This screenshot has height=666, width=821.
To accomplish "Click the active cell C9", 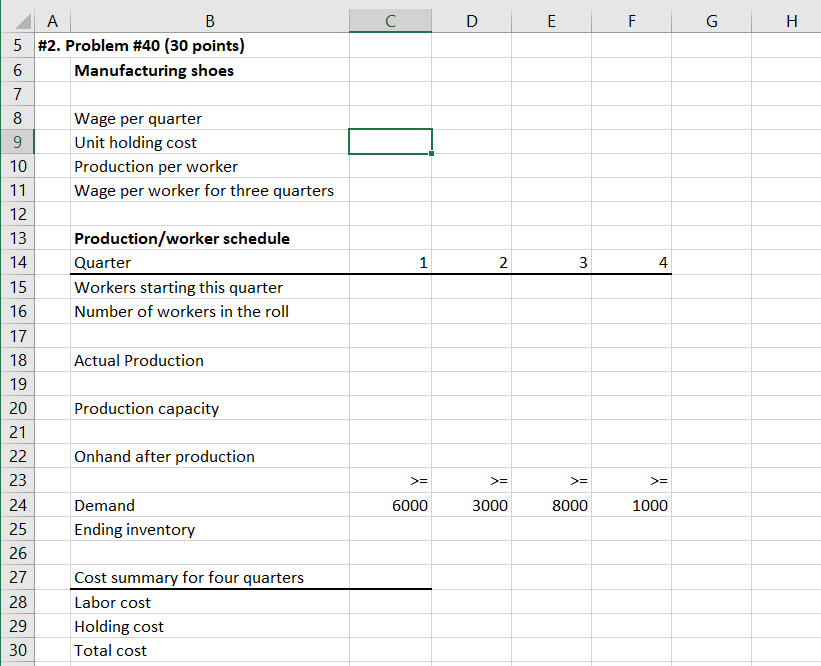I will click(x=391, y=142).
